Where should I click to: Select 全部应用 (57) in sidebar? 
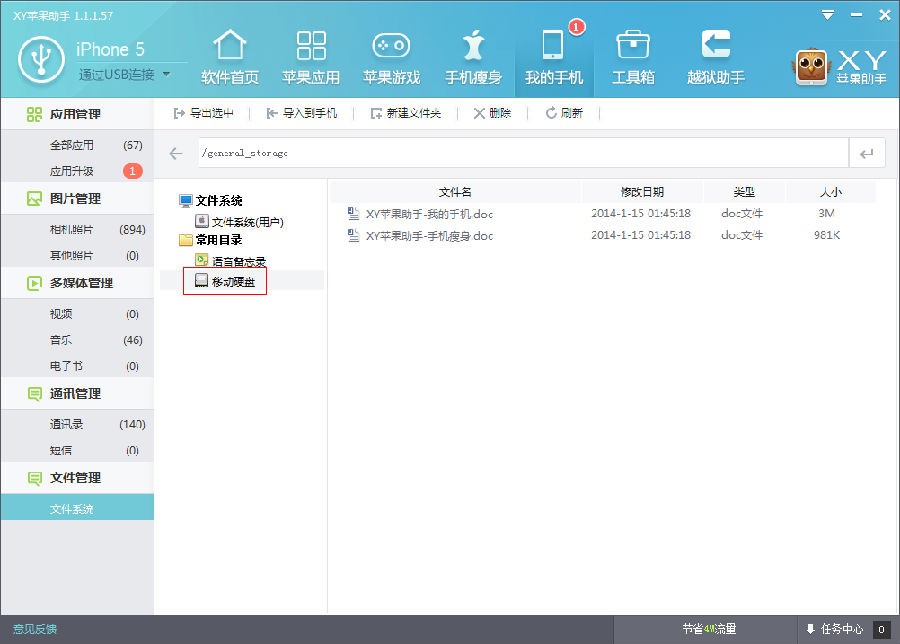pos(77,145)
